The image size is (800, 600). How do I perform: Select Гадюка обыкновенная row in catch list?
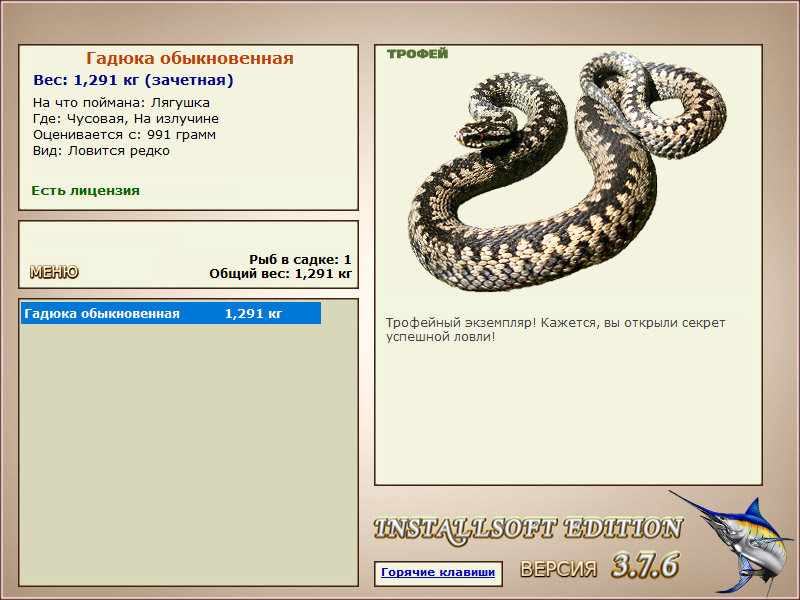point(171,313)
